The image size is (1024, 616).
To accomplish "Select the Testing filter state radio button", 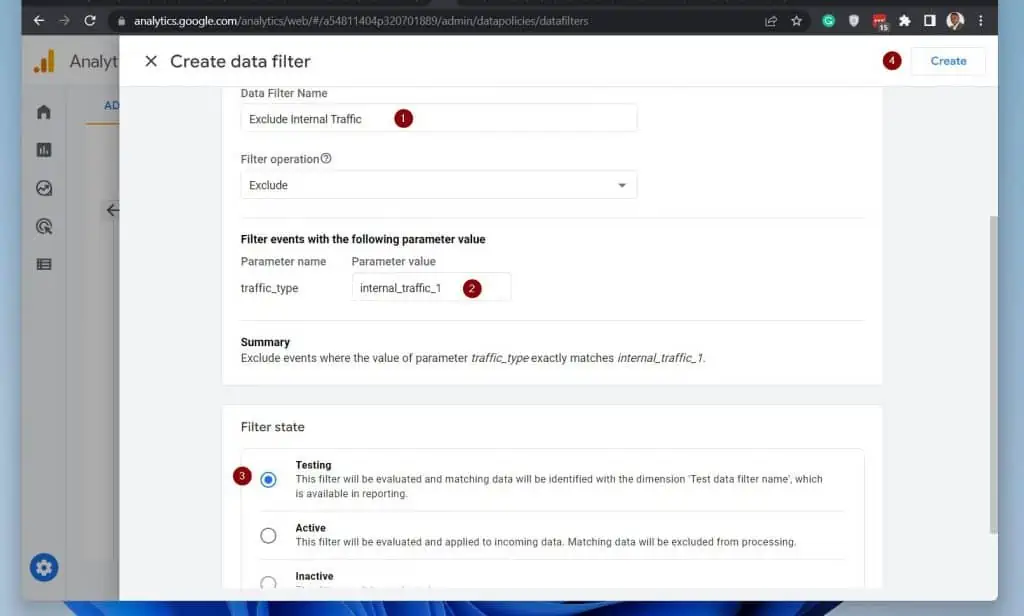I will [x=268, y=479].
